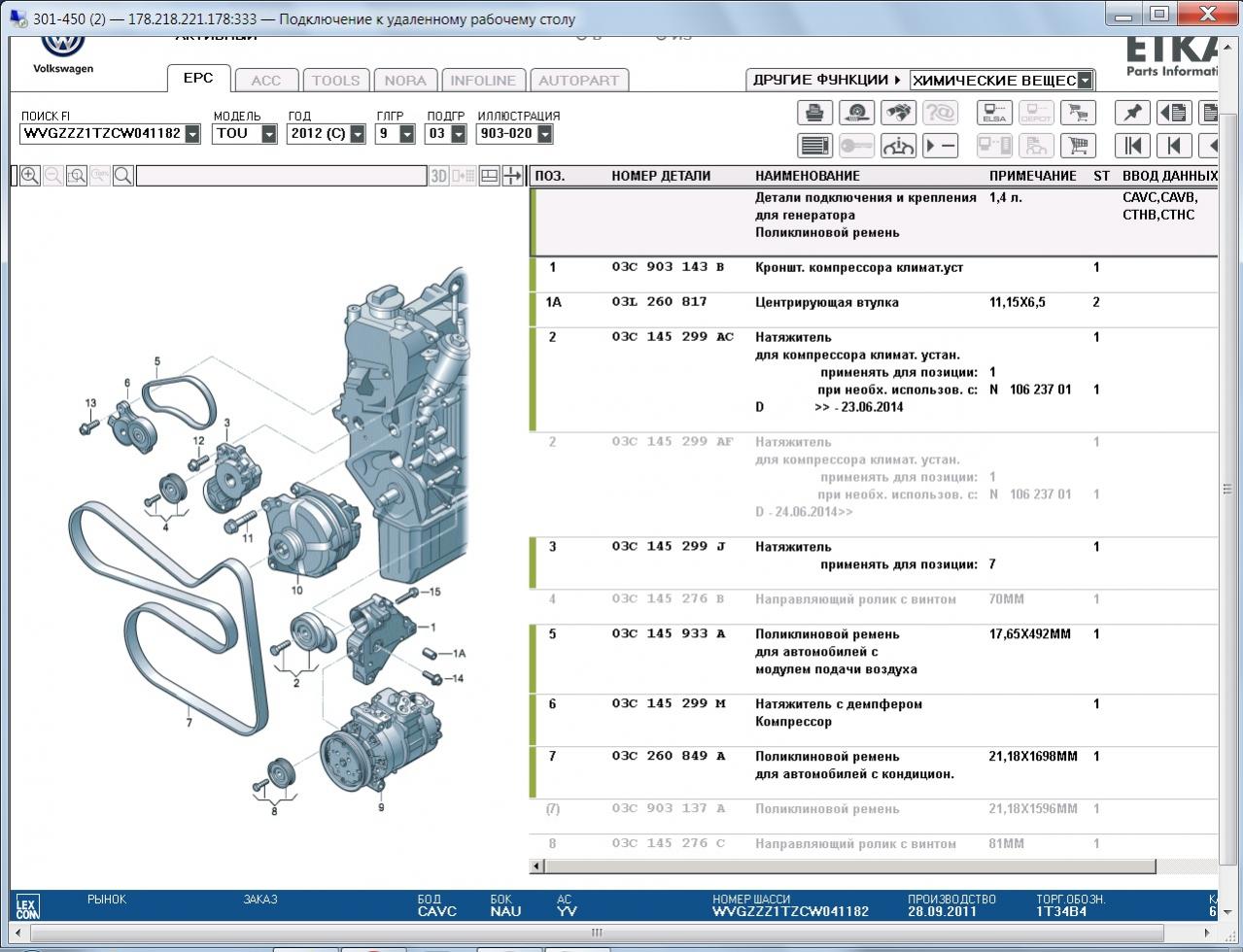Jump to the first illustration
Viewport: 1243px width, 952px height.
[1132, 146]
